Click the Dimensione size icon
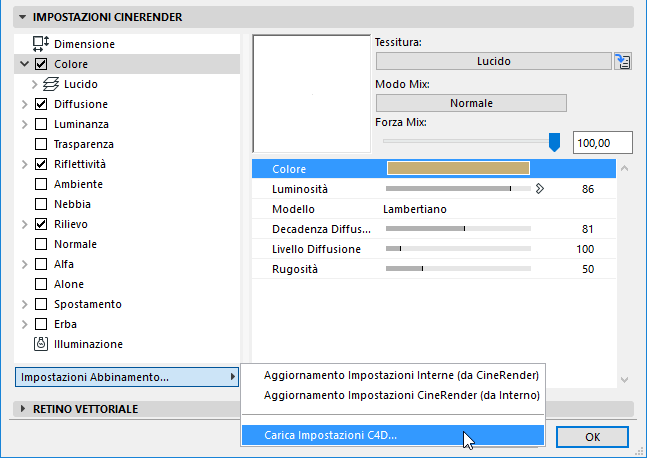The width and height of the screenshot is (647, 458). click(41, 44)
